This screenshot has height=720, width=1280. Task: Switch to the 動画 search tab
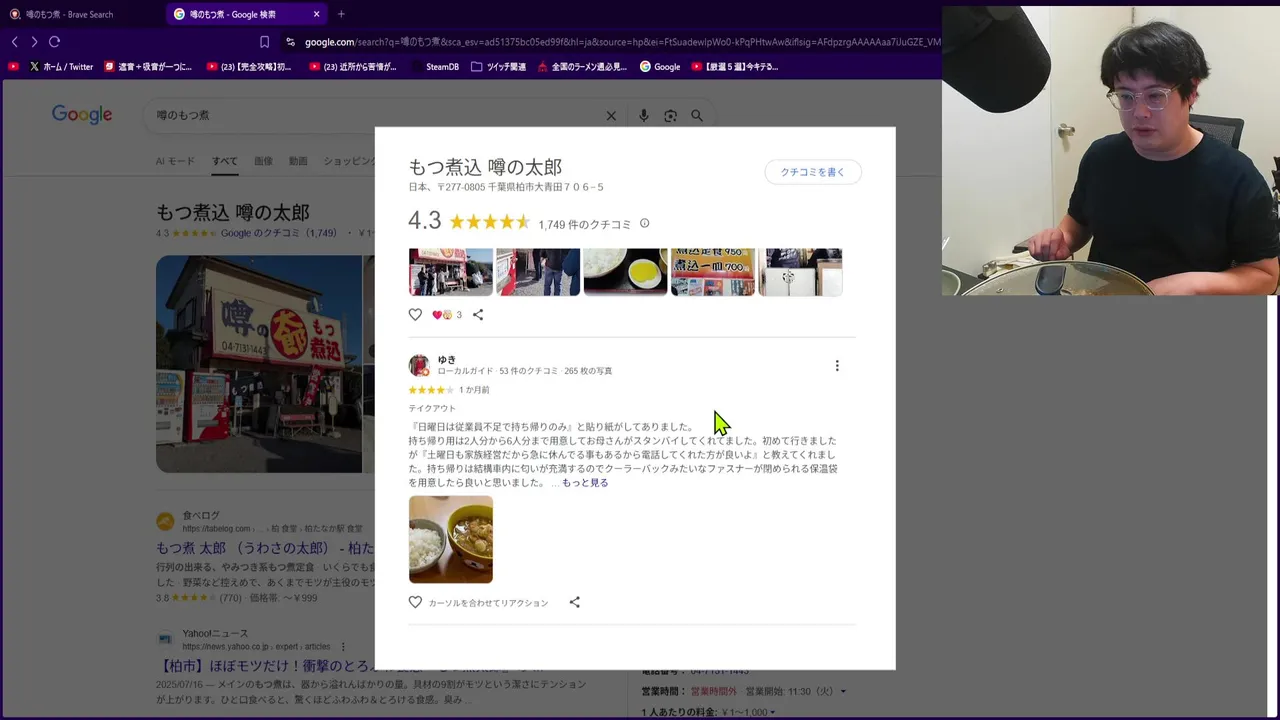click(298, 161)
